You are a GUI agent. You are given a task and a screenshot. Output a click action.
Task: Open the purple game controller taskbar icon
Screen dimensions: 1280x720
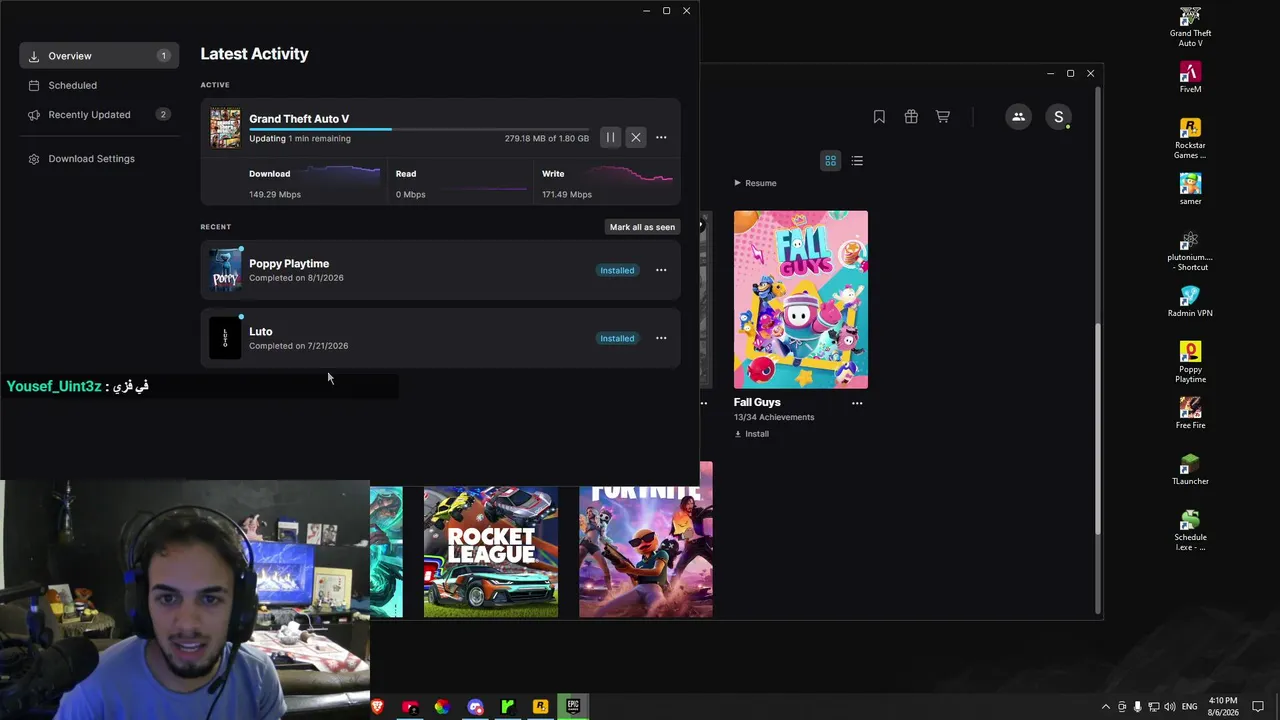pyautogui.click(x=475, y=707)
